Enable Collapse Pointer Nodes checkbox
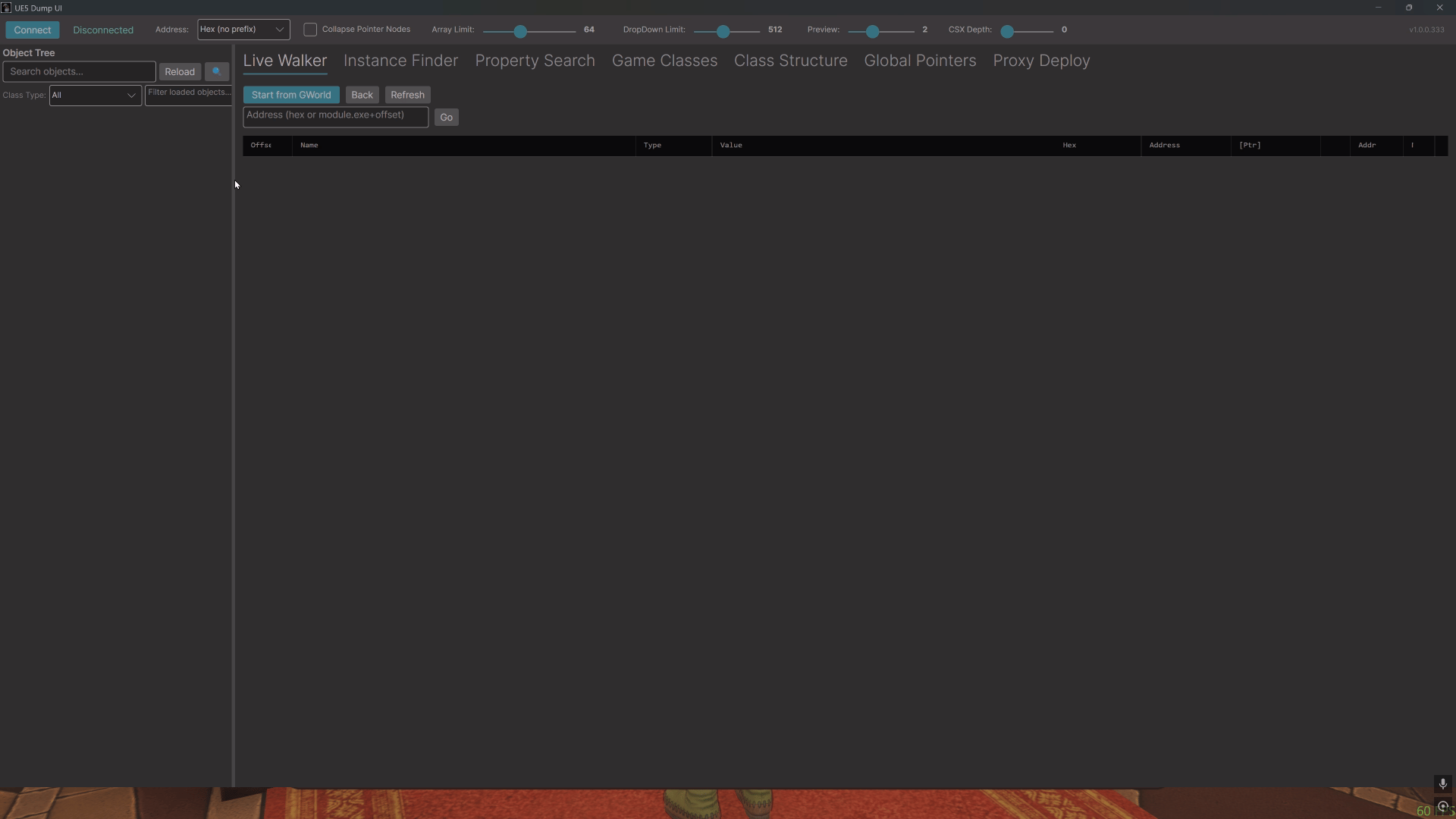The width and height of the screenshot is (1456, 819). click(x=310, y=30)
